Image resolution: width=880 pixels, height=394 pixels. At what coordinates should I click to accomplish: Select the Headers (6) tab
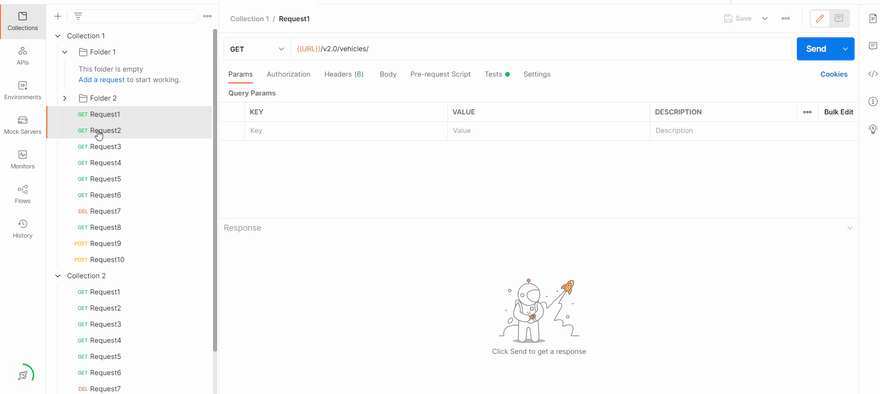tap(344, 74)
